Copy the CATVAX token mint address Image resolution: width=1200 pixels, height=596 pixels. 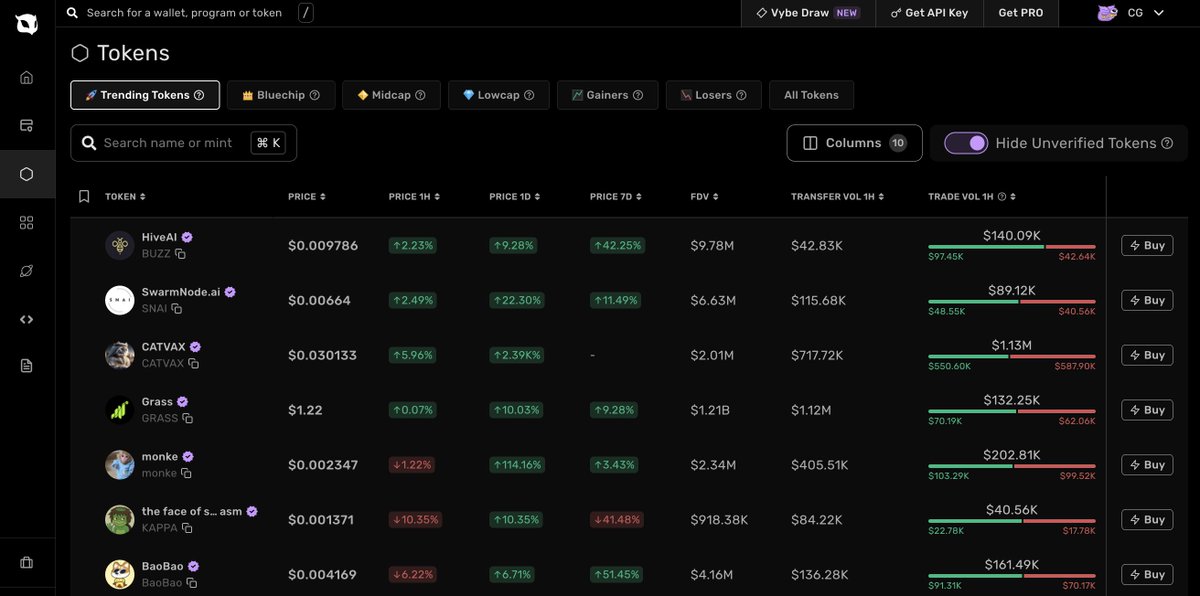click(x=194, y=364)
